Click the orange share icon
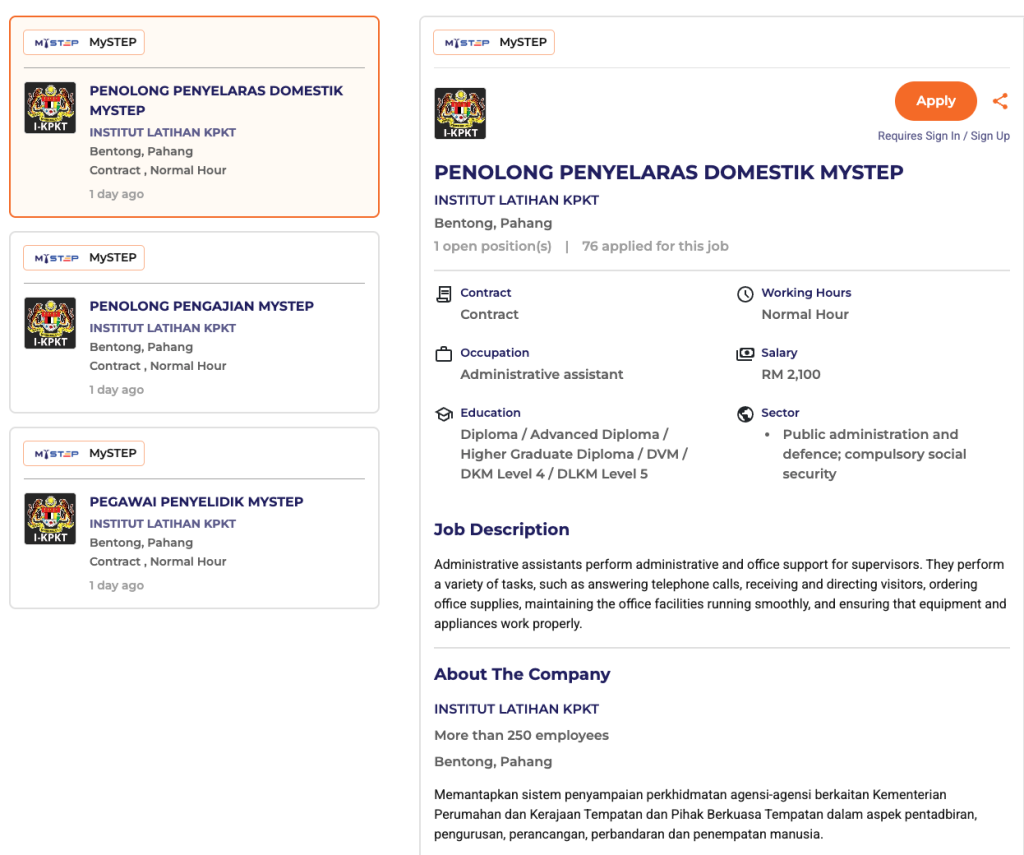Image resolution: width=1024 pixels, height=855 pixels. pos(999,101)
